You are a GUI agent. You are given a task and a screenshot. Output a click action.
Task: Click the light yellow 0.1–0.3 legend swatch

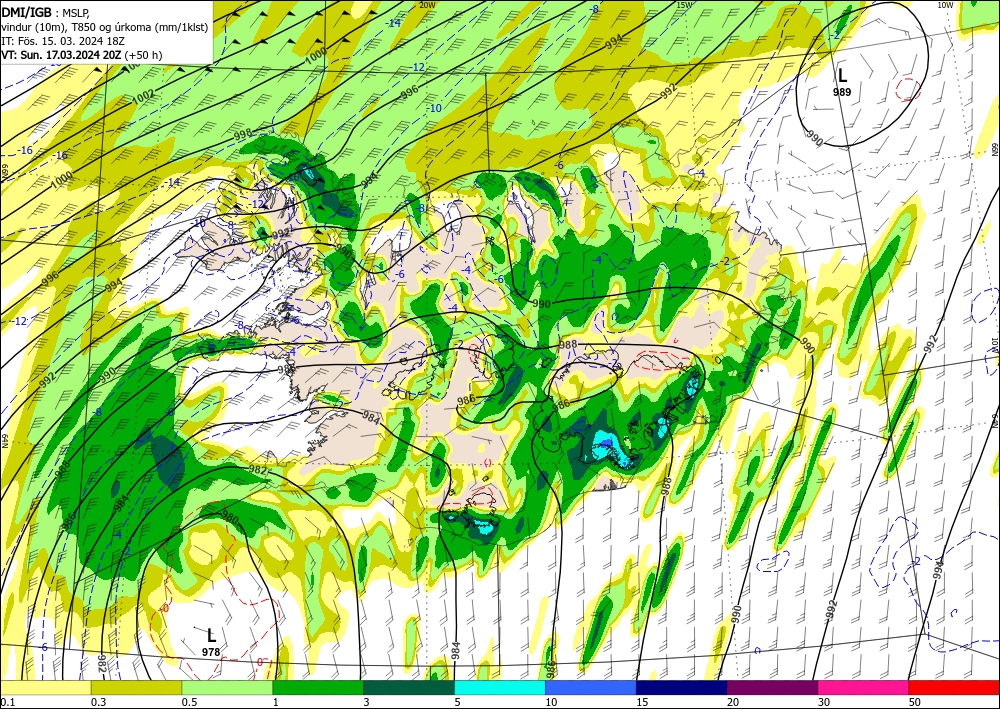[45, 687]
